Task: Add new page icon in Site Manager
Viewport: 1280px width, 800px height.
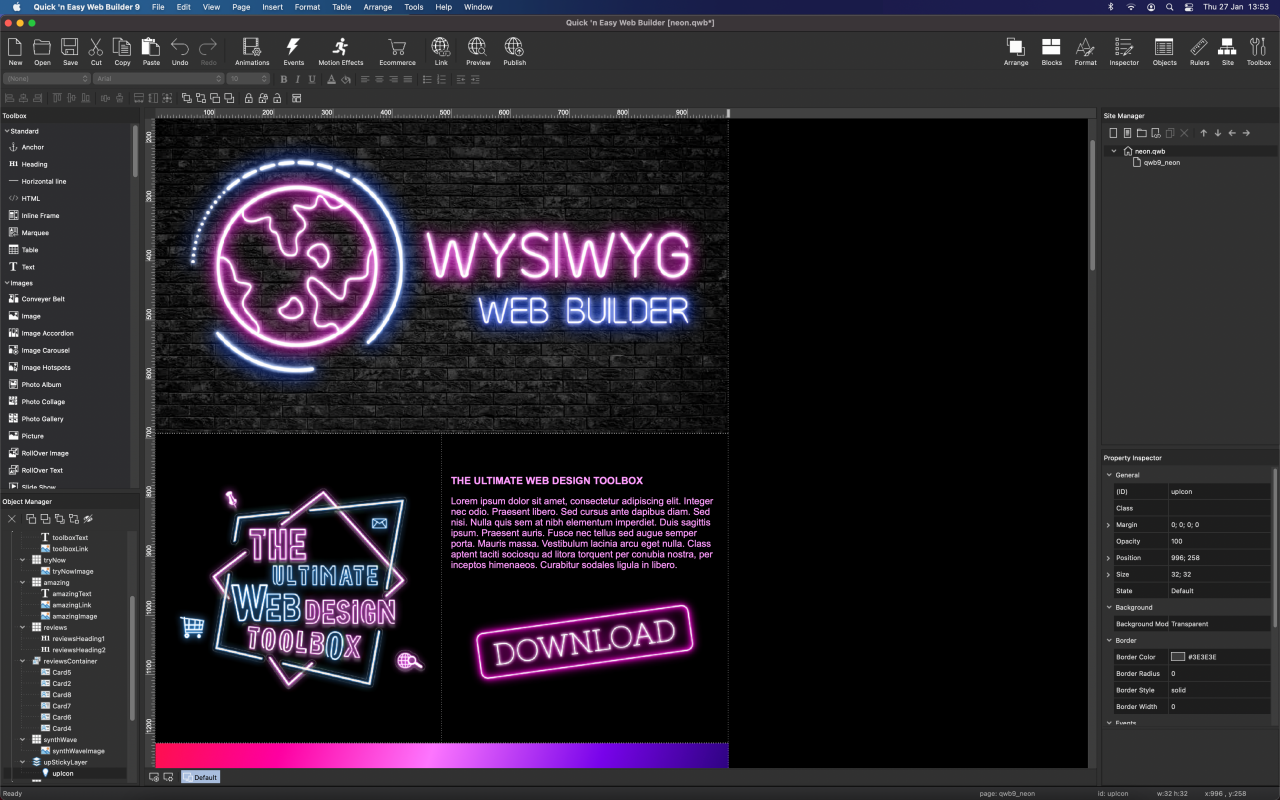Action: click(x=1113, y=133)
